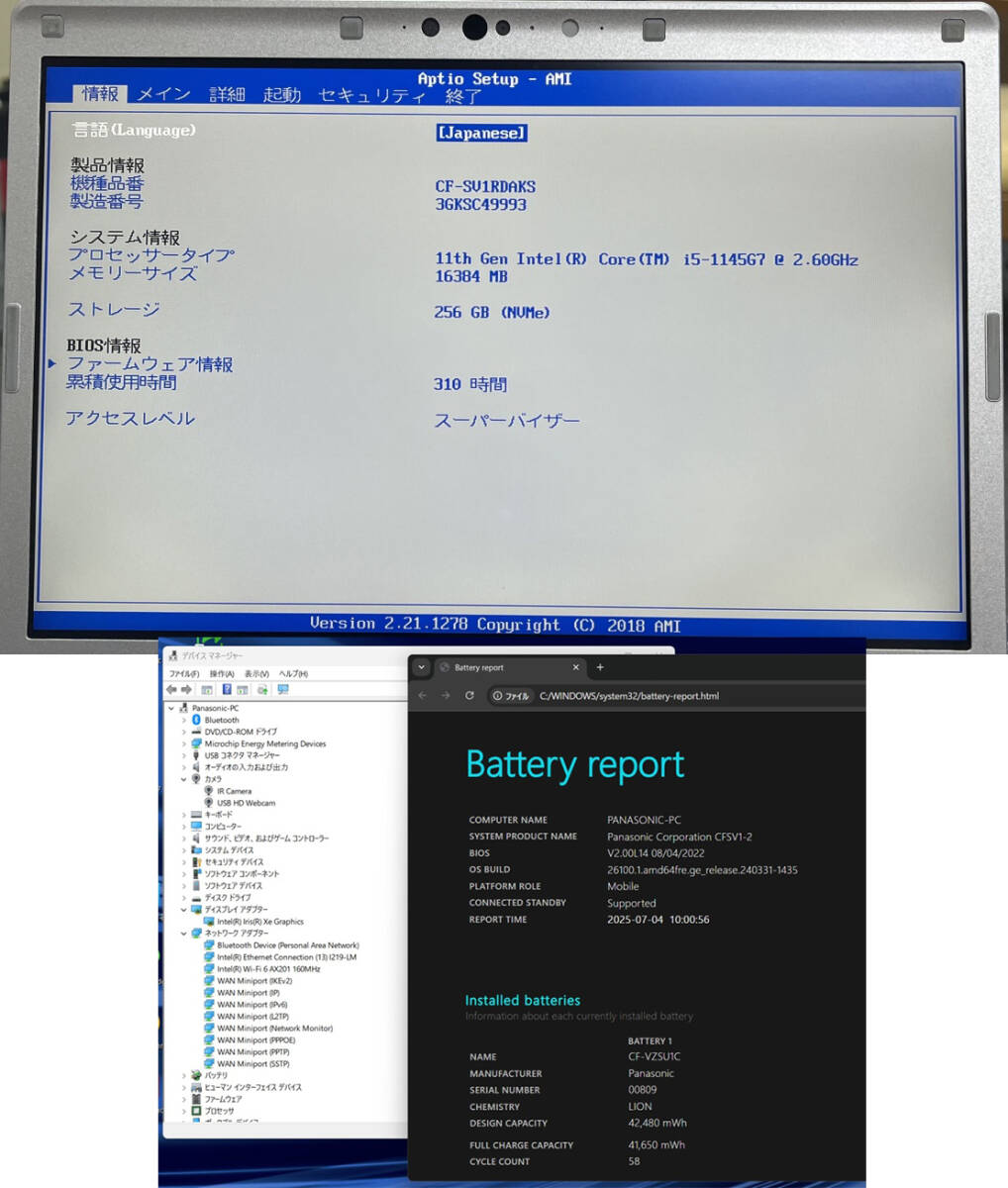Change the [Japanese] language setting in BIOS

pyautogui.click(x=481, y=133)
